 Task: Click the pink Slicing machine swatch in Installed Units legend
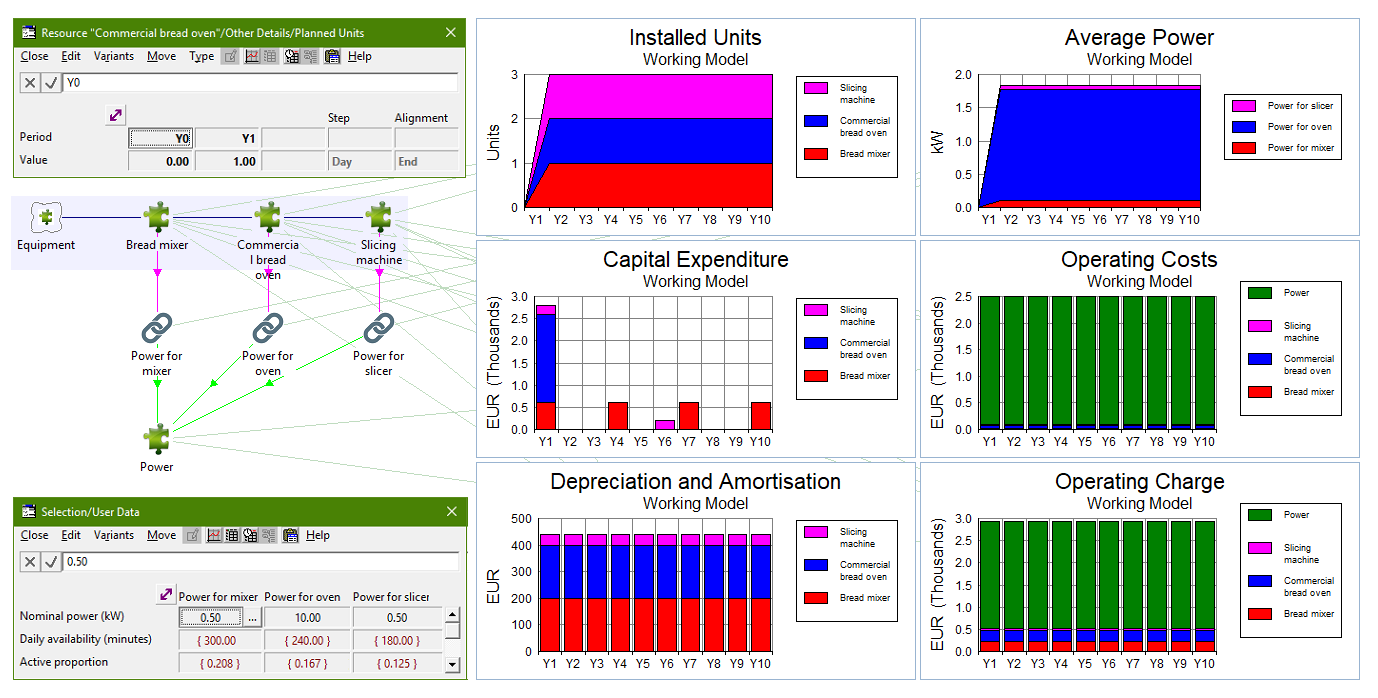point(816,88)
